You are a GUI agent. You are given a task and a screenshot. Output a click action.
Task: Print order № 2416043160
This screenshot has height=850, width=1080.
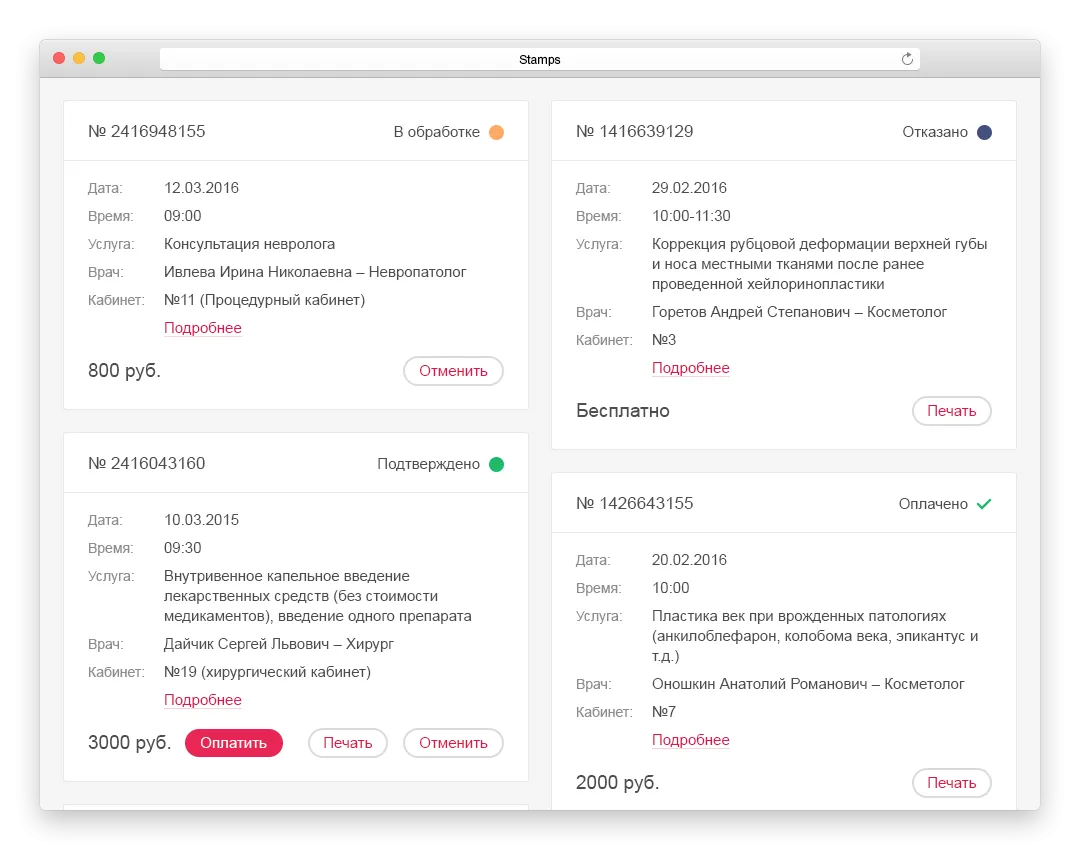tap(347, 743)
